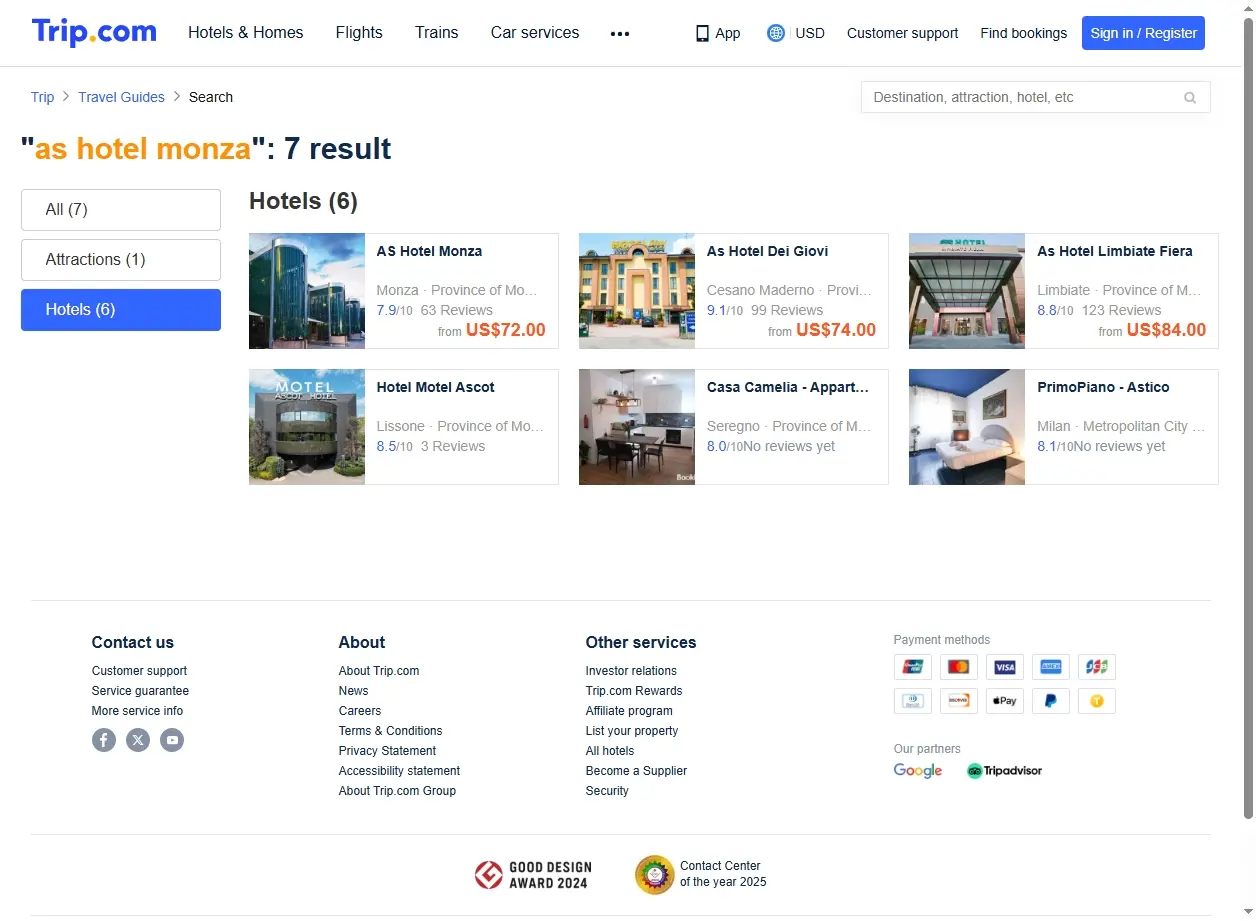Open Hotels & Homes menu

(246, 33)
